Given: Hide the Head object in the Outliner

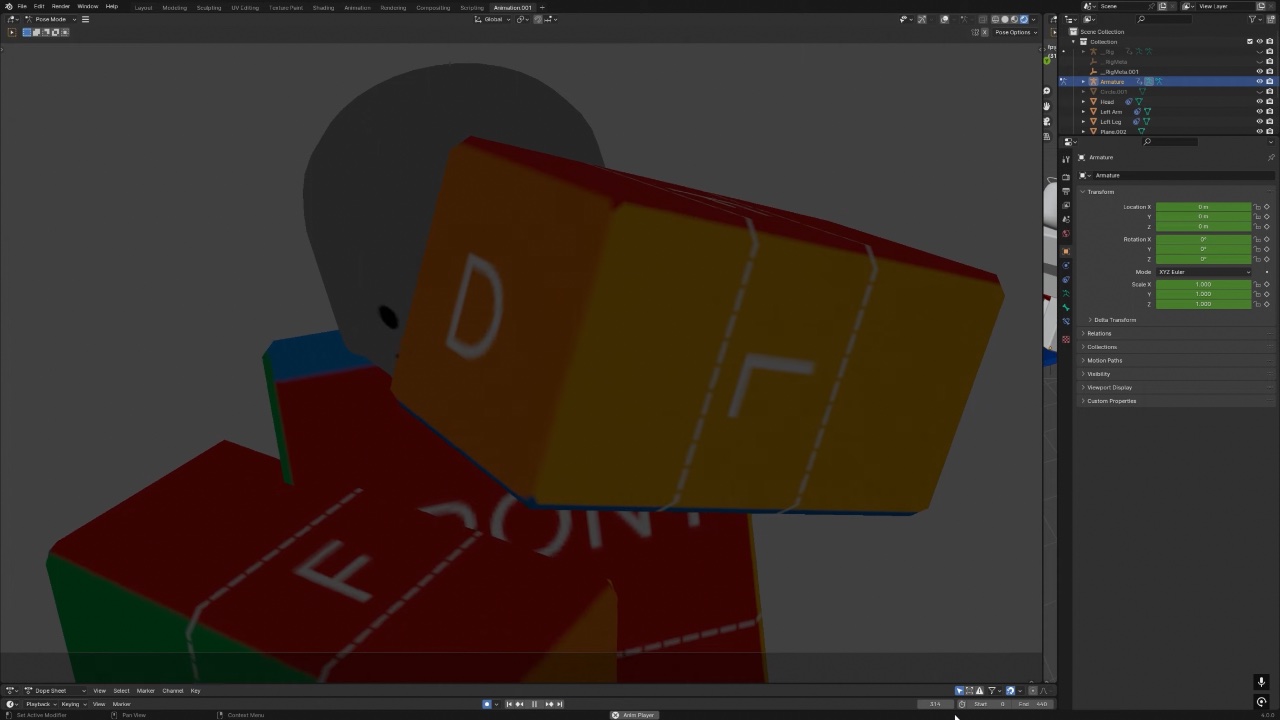Looking at the screenshot, I should click(x=1260, y=101).
